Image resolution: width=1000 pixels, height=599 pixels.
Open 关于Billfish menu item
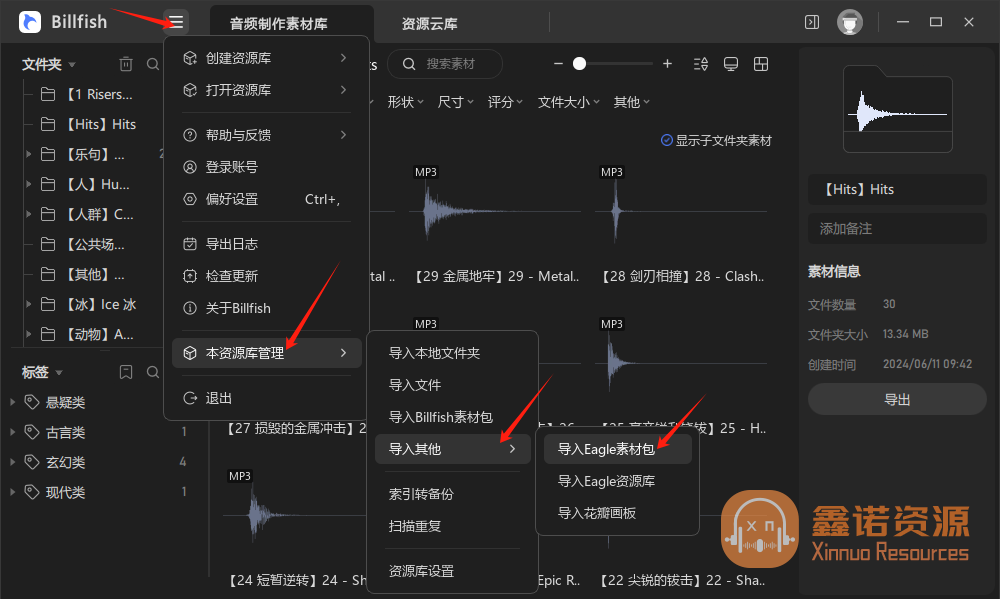(267, 308)
